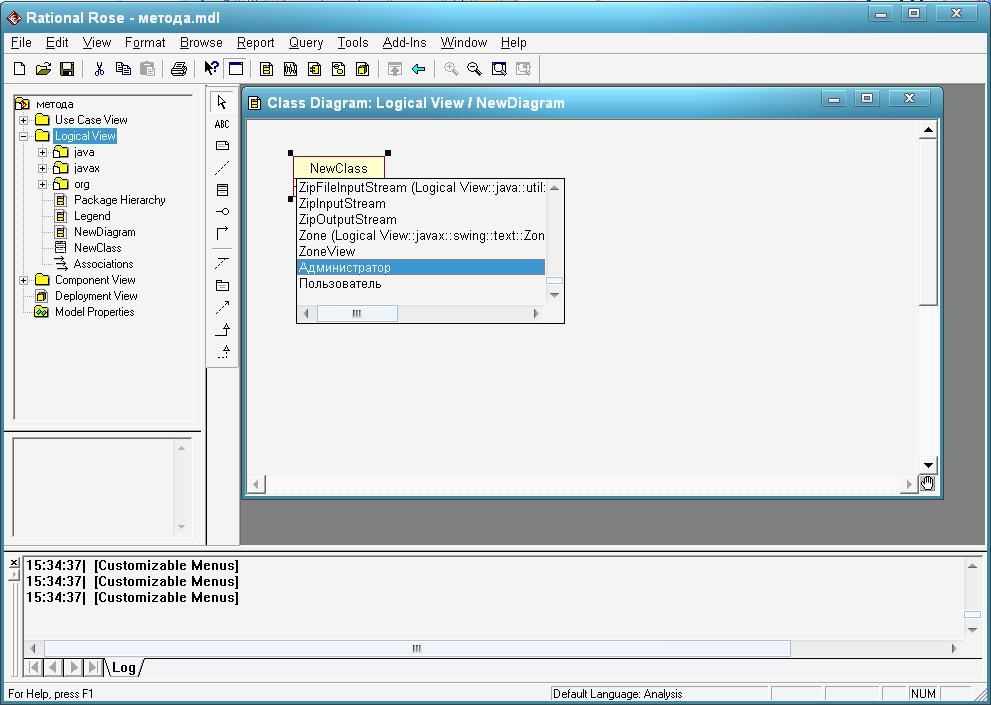Browse Deployment Diagram toolbar icon
This screenshot has height=705, width=991.
tap(363, 69)
